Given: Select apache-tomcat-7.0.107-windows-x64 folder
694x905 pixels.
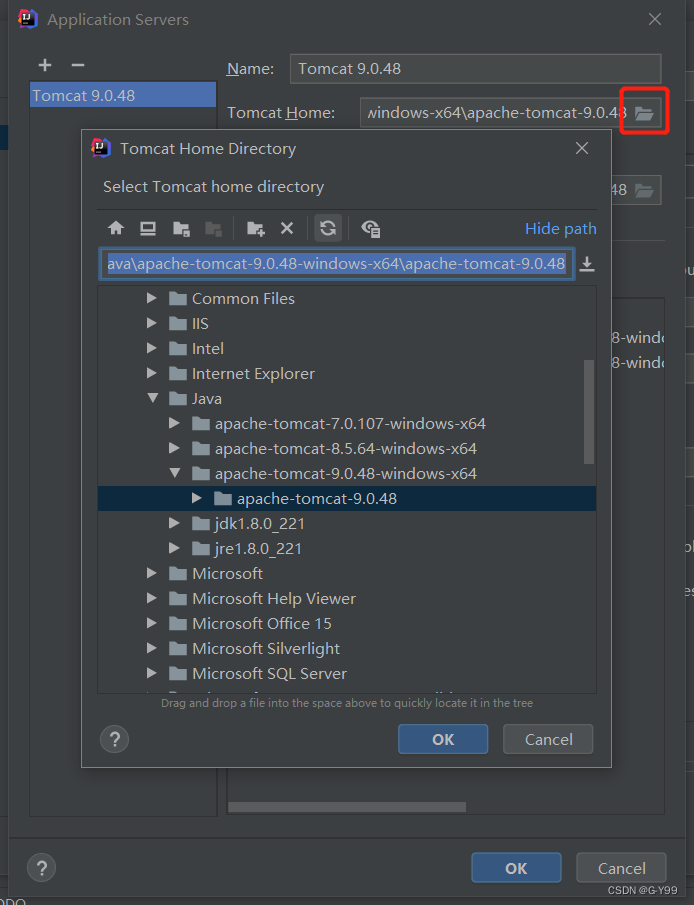Looking at the screenshot, I should click(x=347, y=423).
